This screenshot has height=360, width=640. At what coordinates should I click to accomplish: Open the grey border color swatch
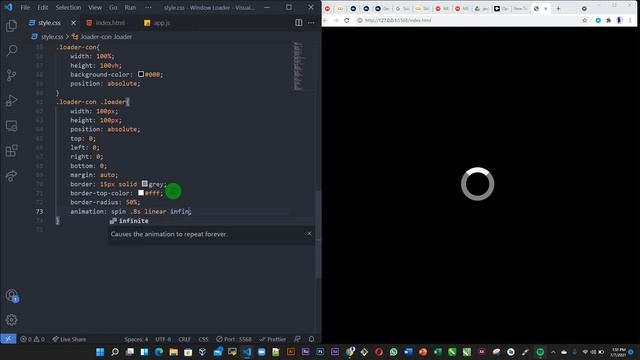click(144, 184)
